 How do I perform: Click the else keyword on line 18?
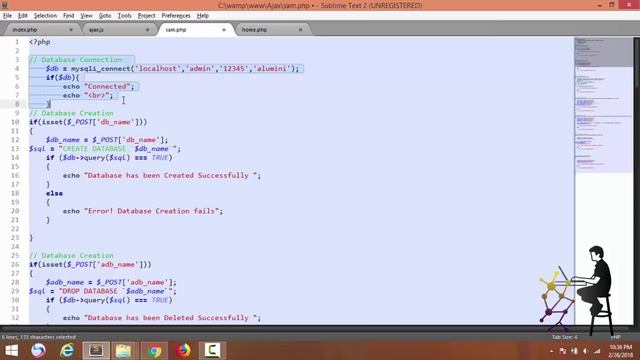(x=54, y=193)
